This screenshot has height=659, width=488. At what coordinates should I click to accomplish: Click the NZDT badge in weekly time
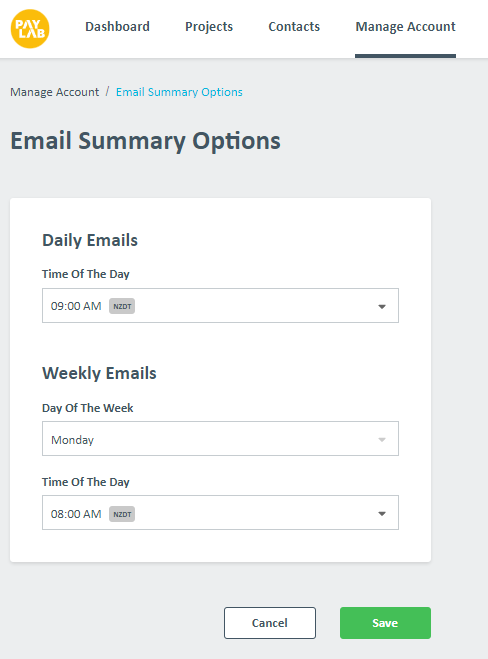122,514
